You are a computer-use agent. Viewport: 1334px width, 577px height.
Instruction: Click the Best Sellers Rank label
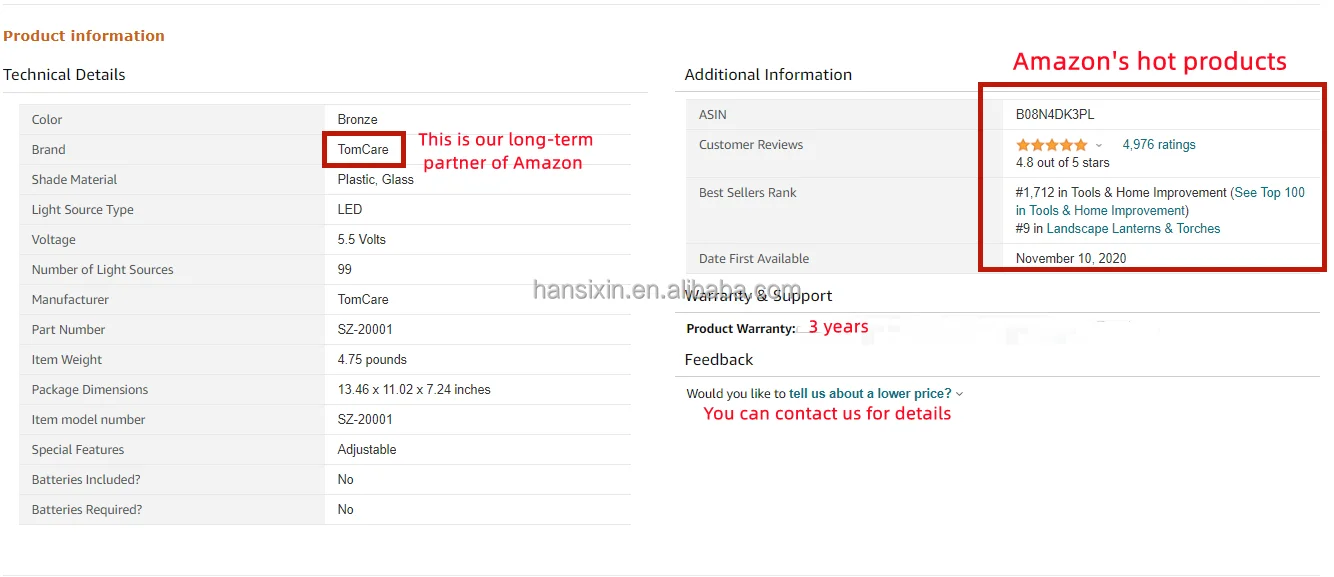(747, 193)
